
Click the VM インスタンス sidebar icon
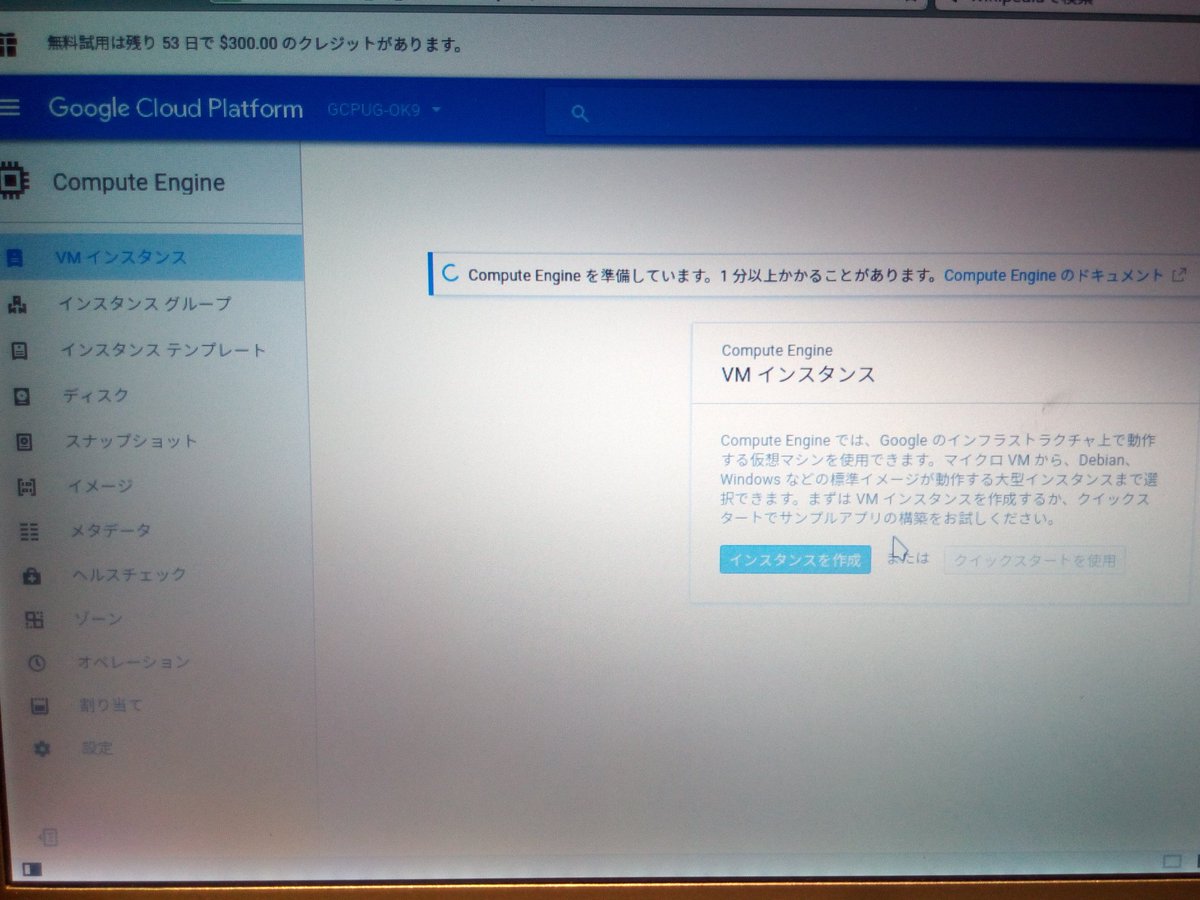click(14, 258)
